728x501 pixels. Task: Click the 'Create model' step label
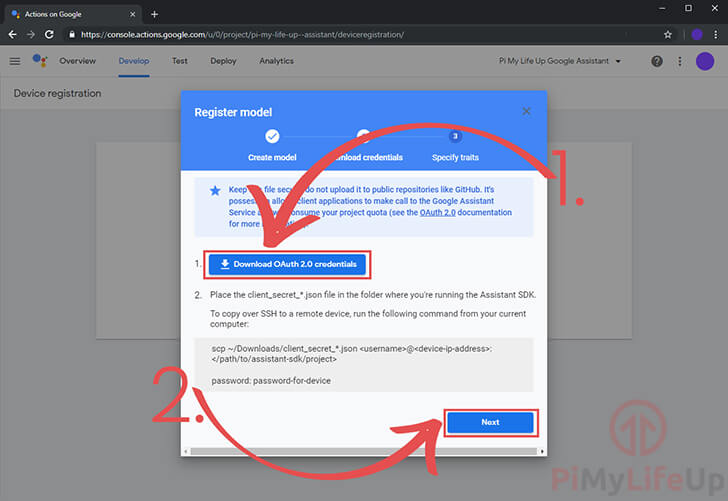click(272, 157)
